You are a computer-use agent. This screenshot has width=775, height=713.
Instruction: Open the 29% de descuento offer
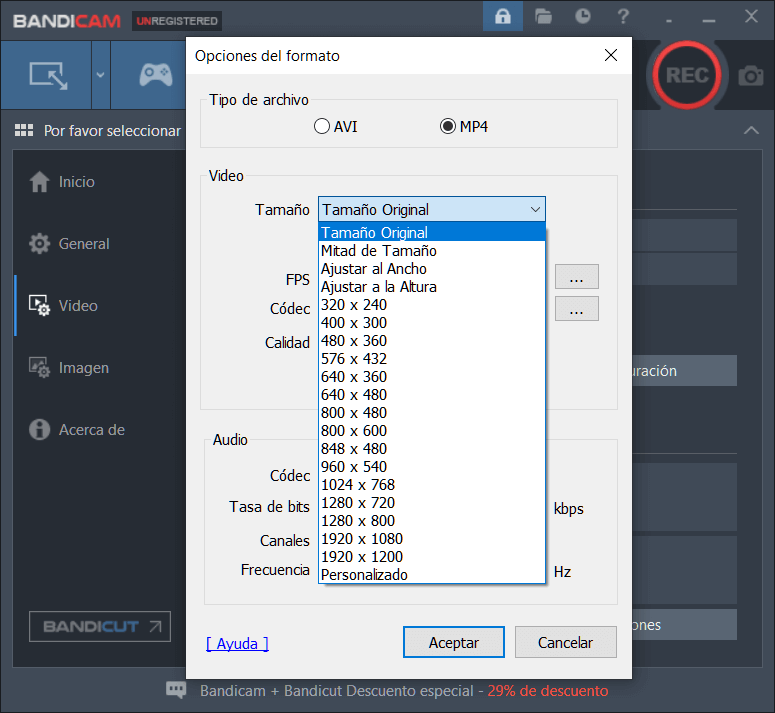548,691
